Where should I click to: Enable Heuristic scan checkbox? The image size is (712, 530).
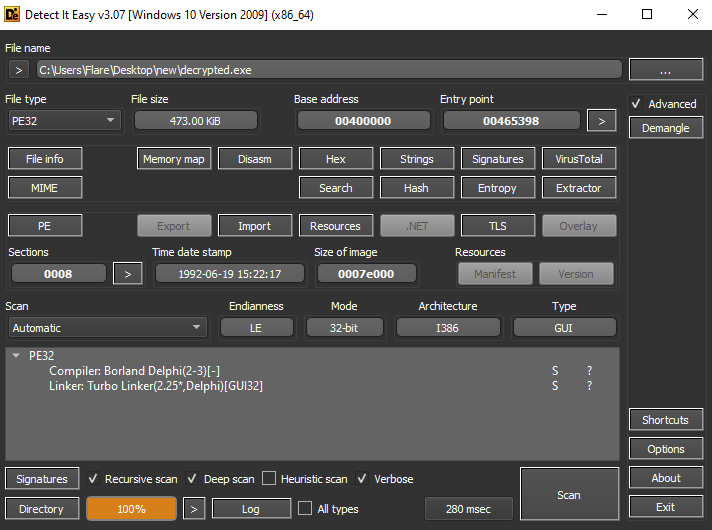point(269,478)
